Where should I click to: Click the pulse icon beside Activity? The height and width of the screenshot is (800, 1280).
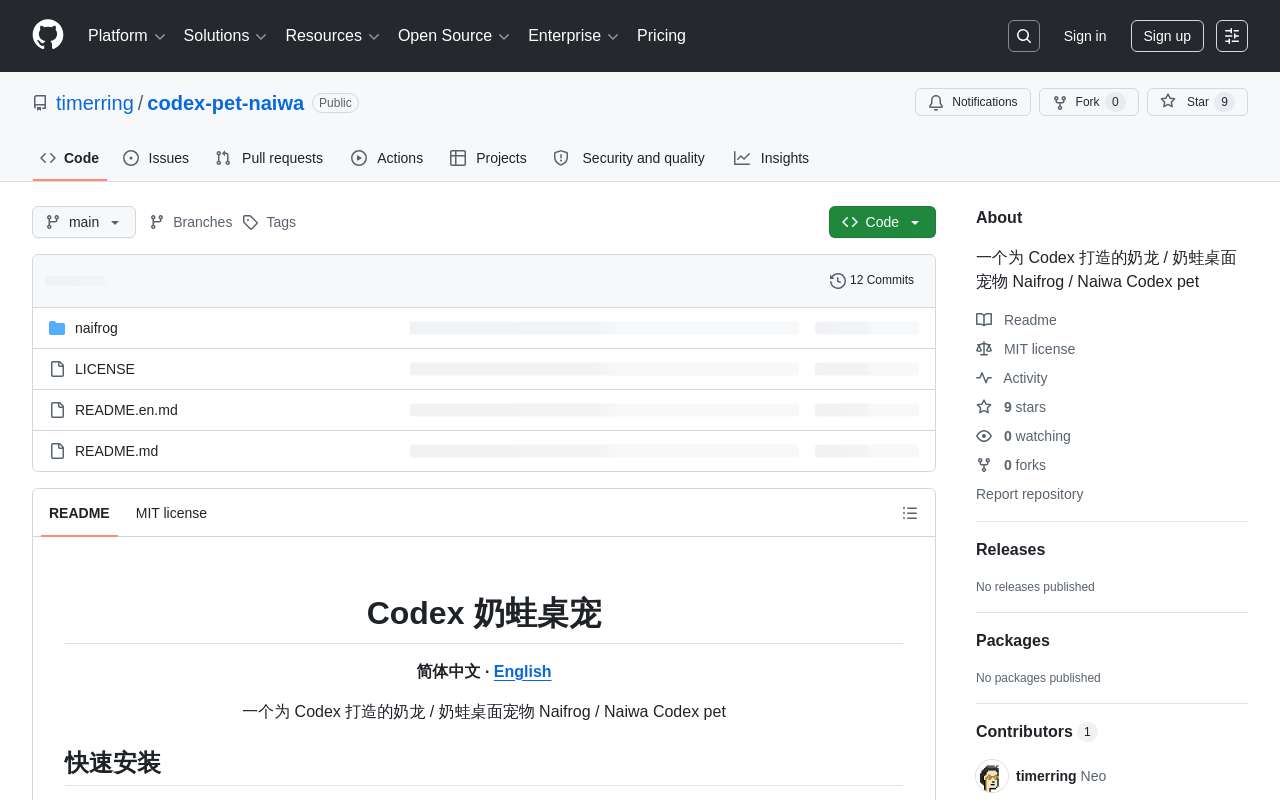click(984, 378)
